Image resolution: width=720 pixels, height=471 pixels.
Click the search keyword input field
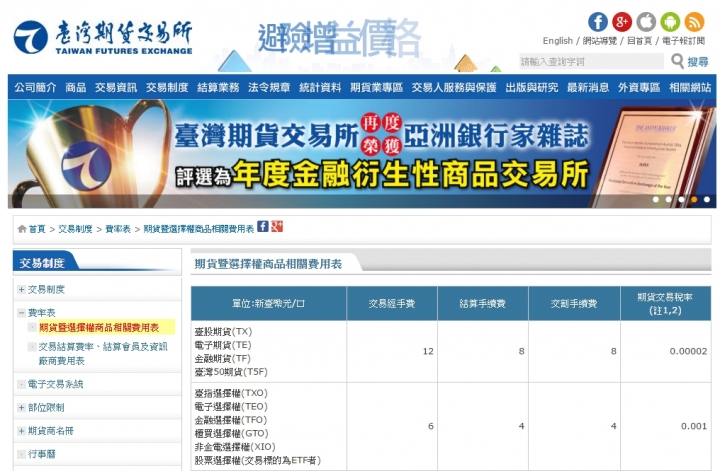point(591,61)
